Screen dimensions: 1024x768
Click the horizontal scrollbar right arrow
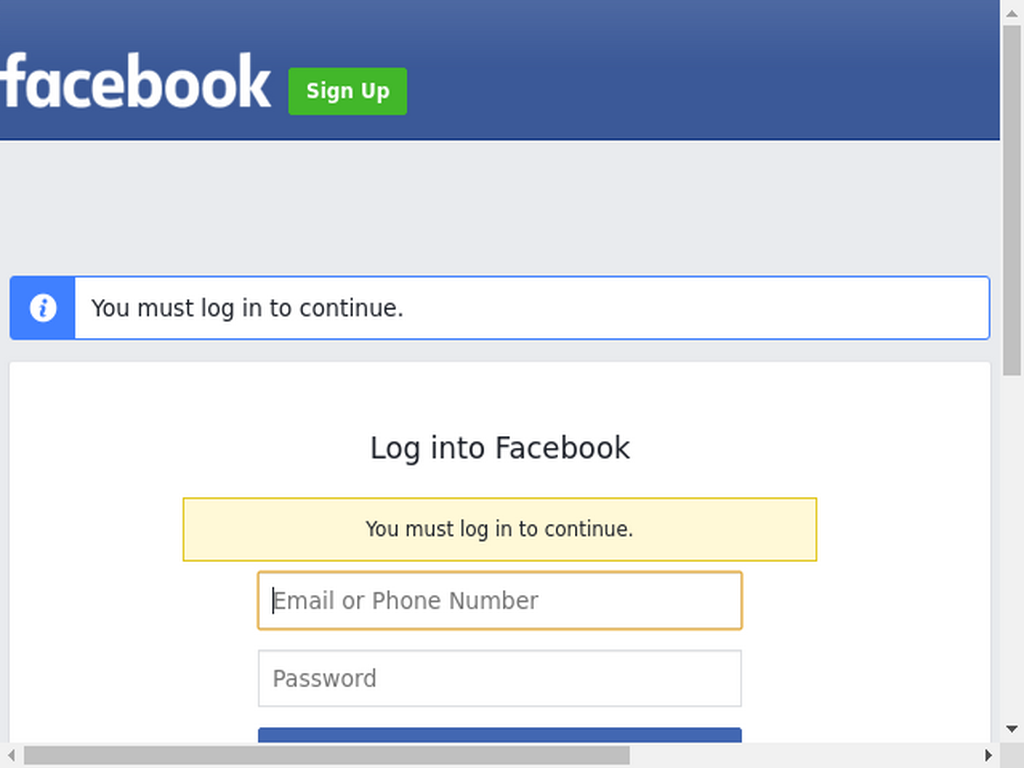[988, 756]
